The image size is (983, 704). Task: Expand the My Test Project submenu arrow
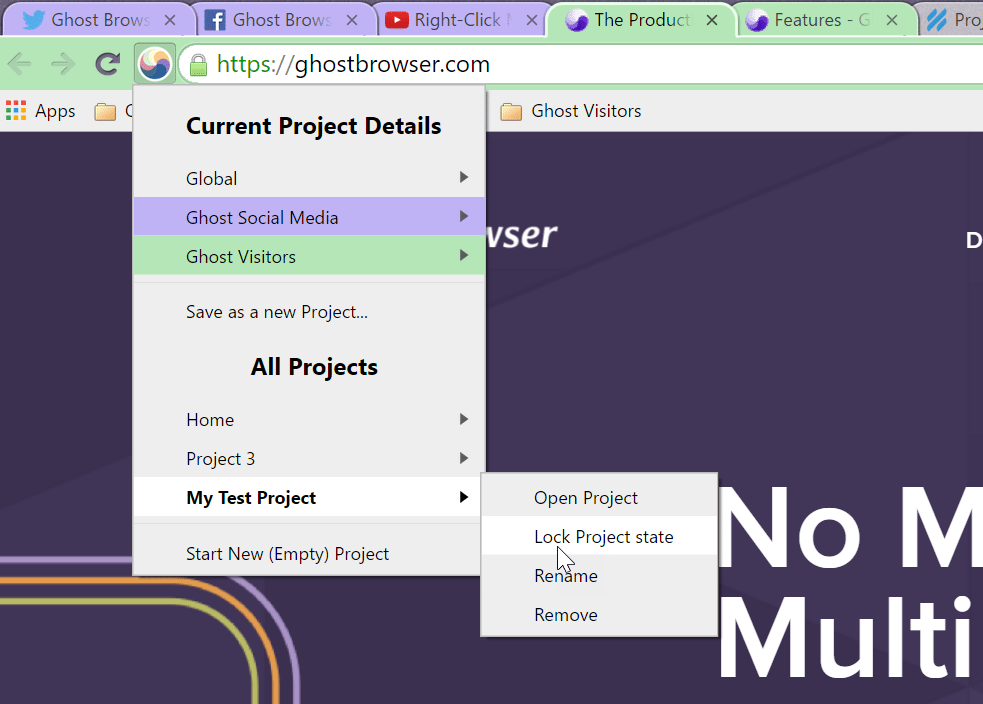click(464, 497)
